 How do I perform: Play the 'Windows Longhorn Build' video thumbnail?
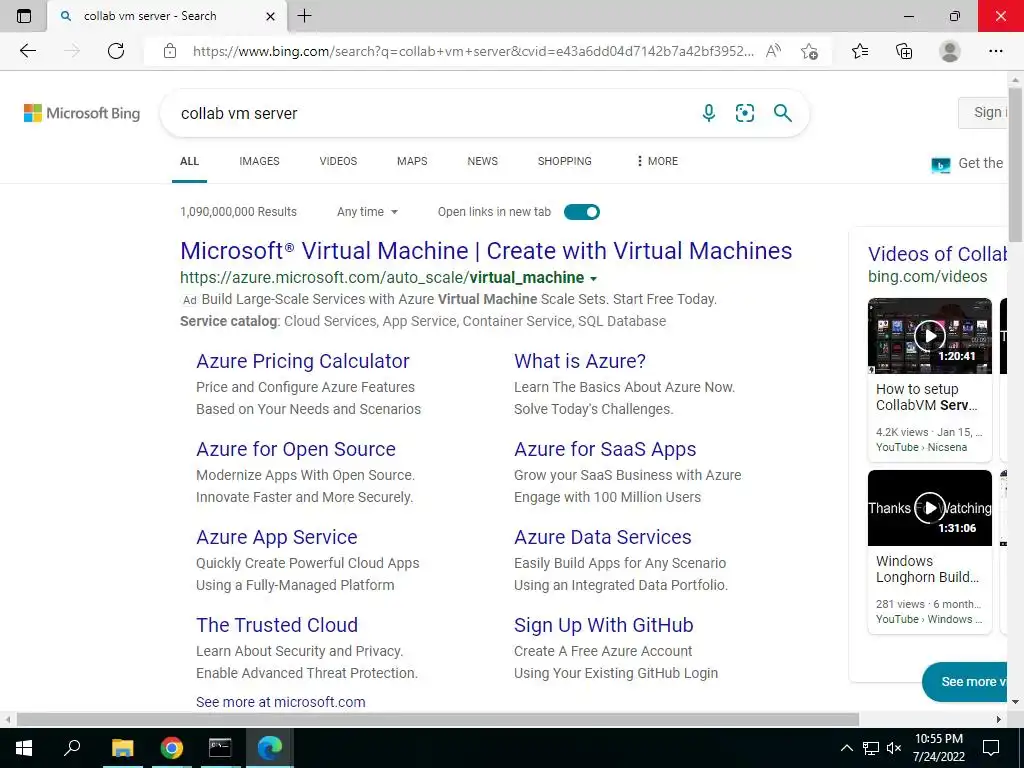[930, 507]
